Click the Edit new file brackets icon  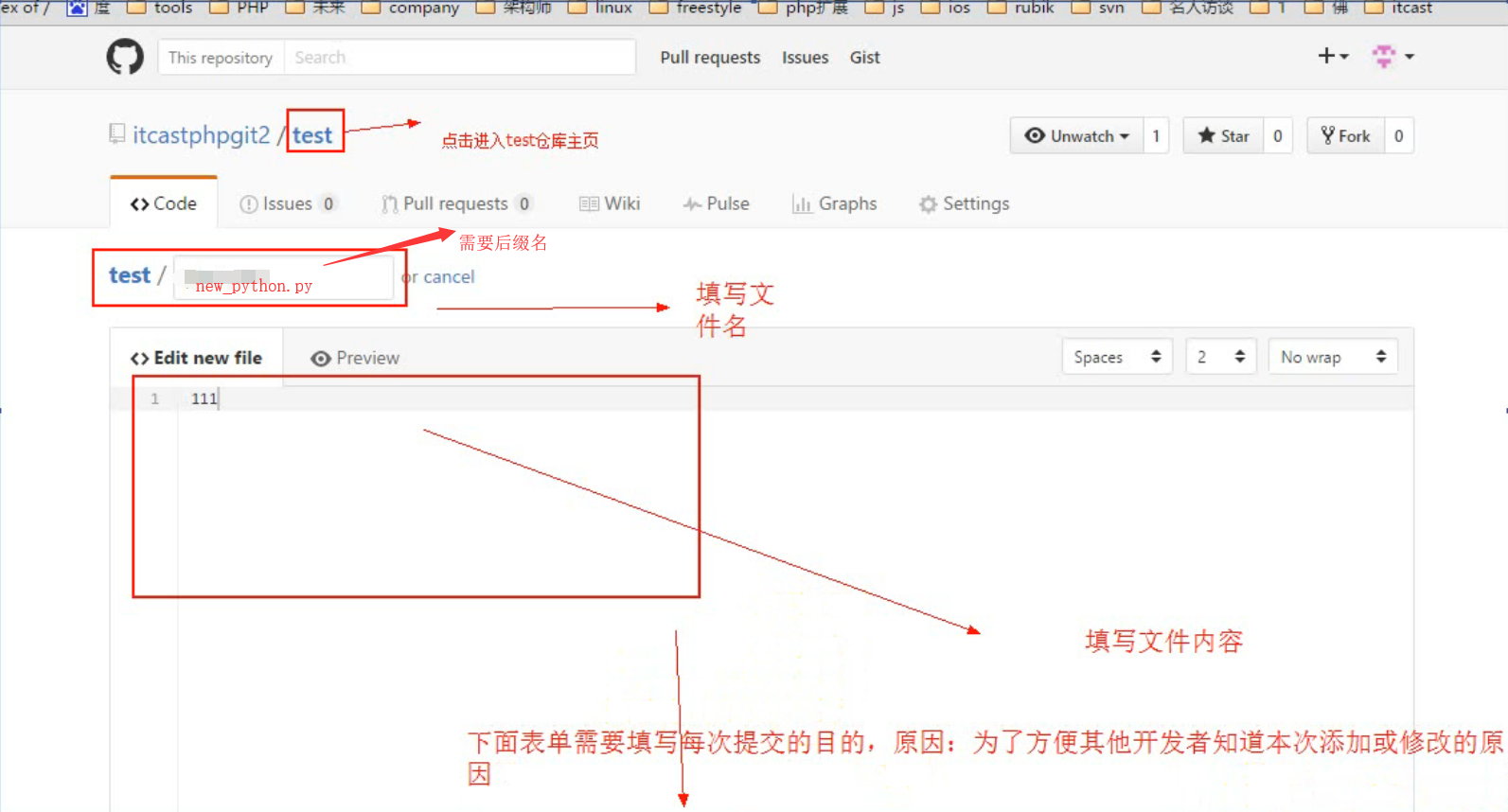[140, 359]
